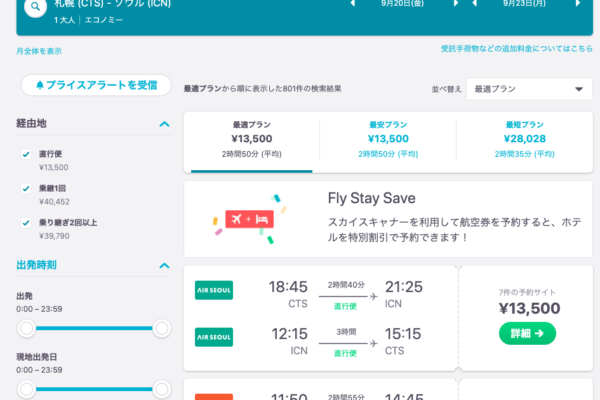Open the 月全体を表示 link
This screenshot has height=400, width=600.
[x=39, y=51]
